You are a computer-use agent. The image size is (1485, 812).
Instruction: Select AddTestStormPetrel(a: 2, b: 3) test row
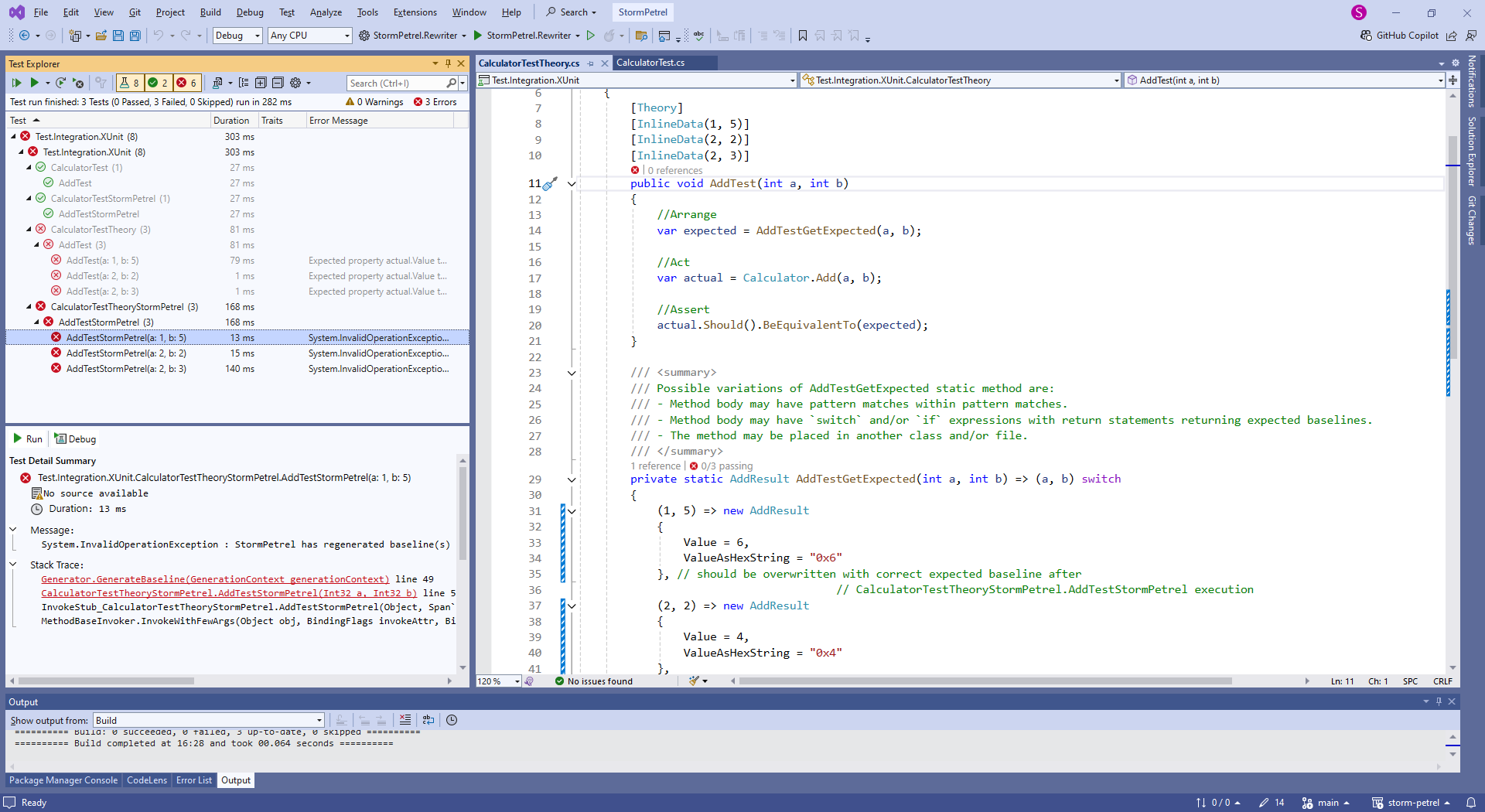237,369
